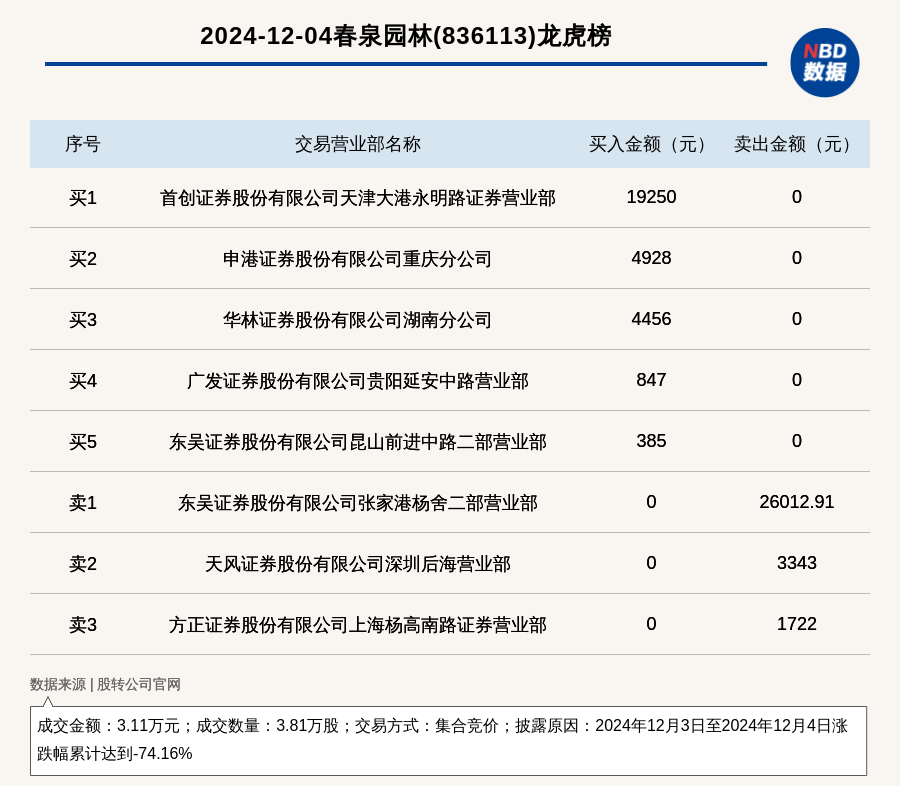
Task: Click the 交易营业部名称 column header
Action: pyautogui.click(x=358, y=144)
